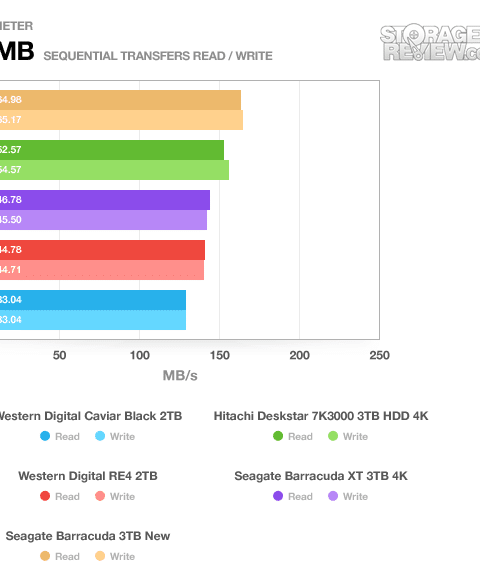Click the Write label under Western Digital RE4
Viewport: 480px width, 580px height.
122,496
